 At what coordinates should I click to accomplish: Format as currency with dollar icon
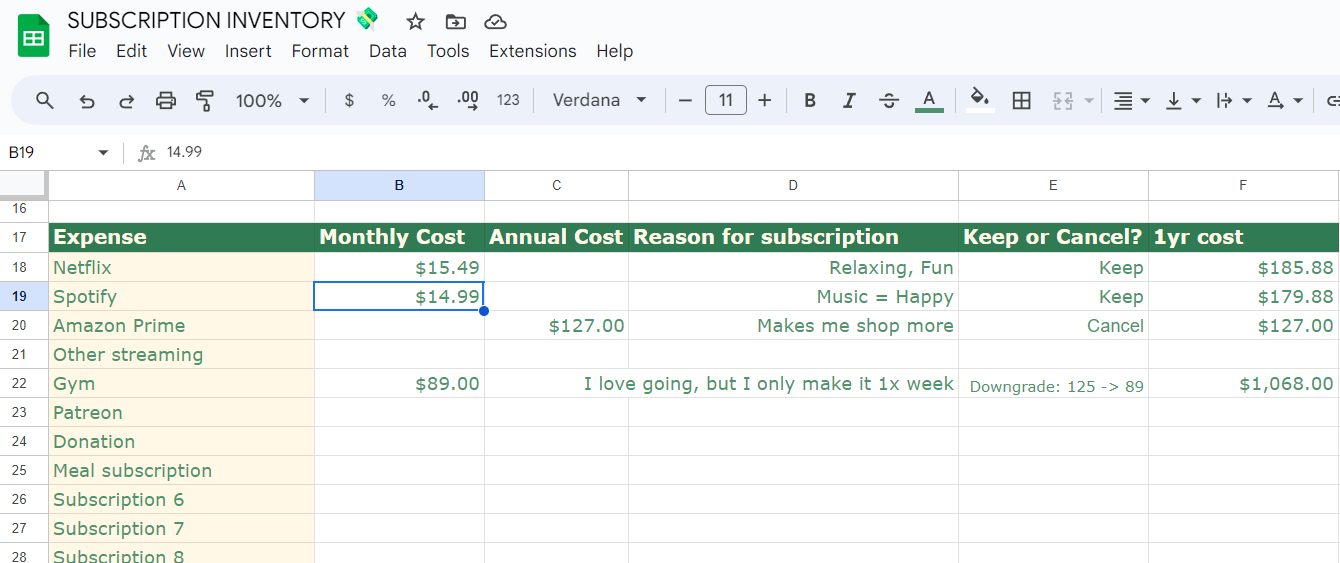pos(349,100)
